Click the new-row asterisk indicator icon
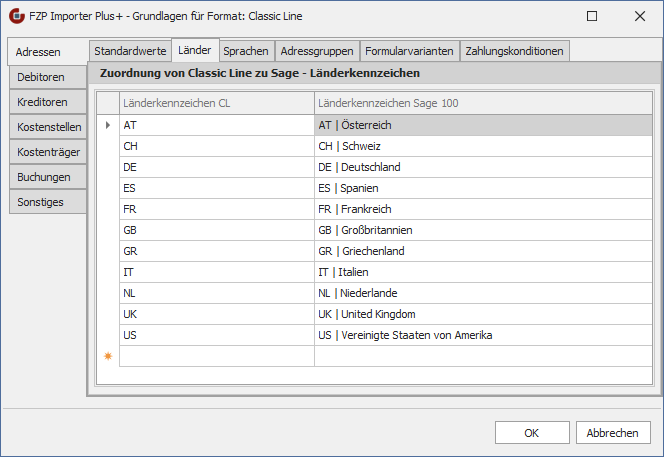This screenshot has width=664, height=457. point(108,356)
